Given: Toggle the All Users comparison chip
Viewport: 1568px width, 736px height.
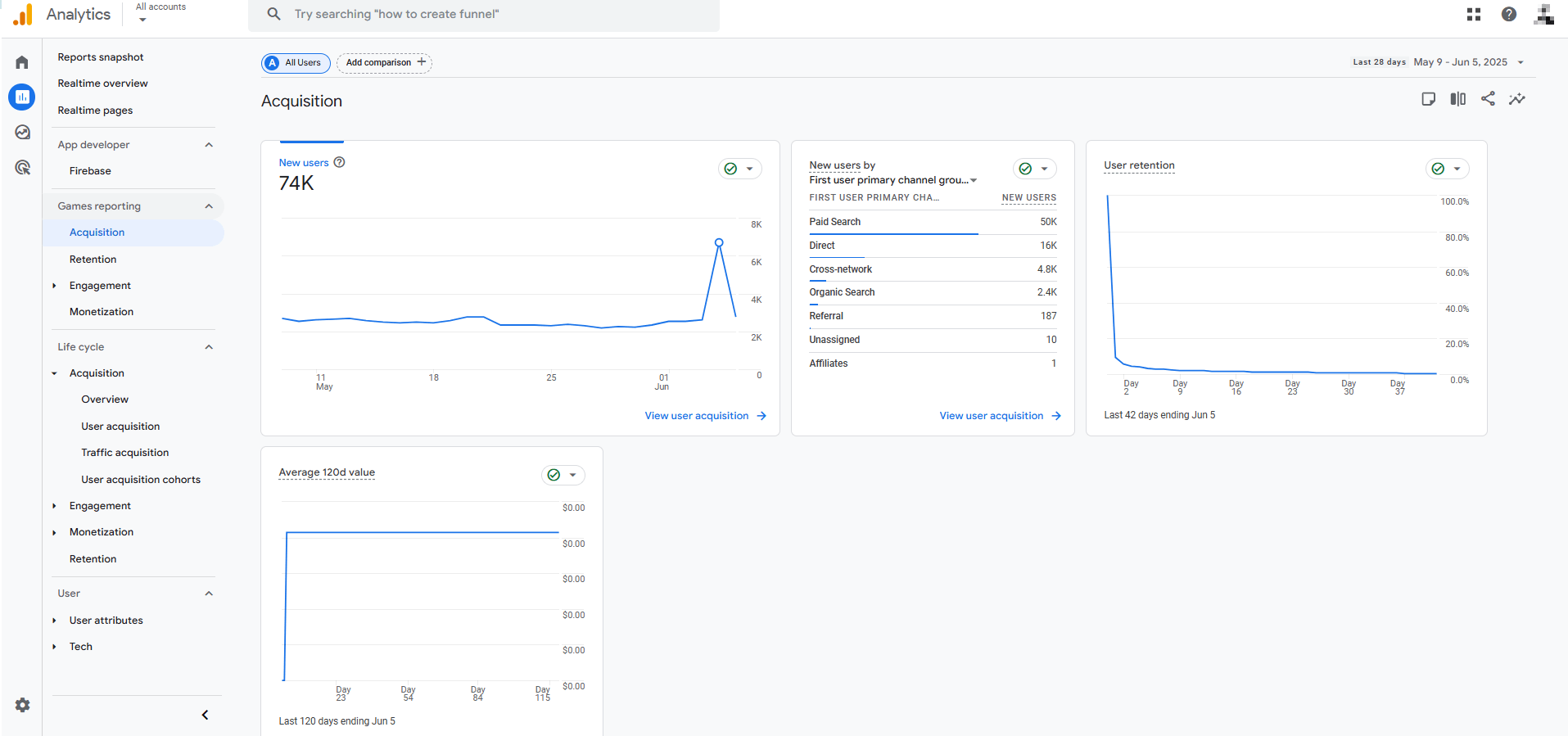Looking at the screenshot, I should (296, 63).
